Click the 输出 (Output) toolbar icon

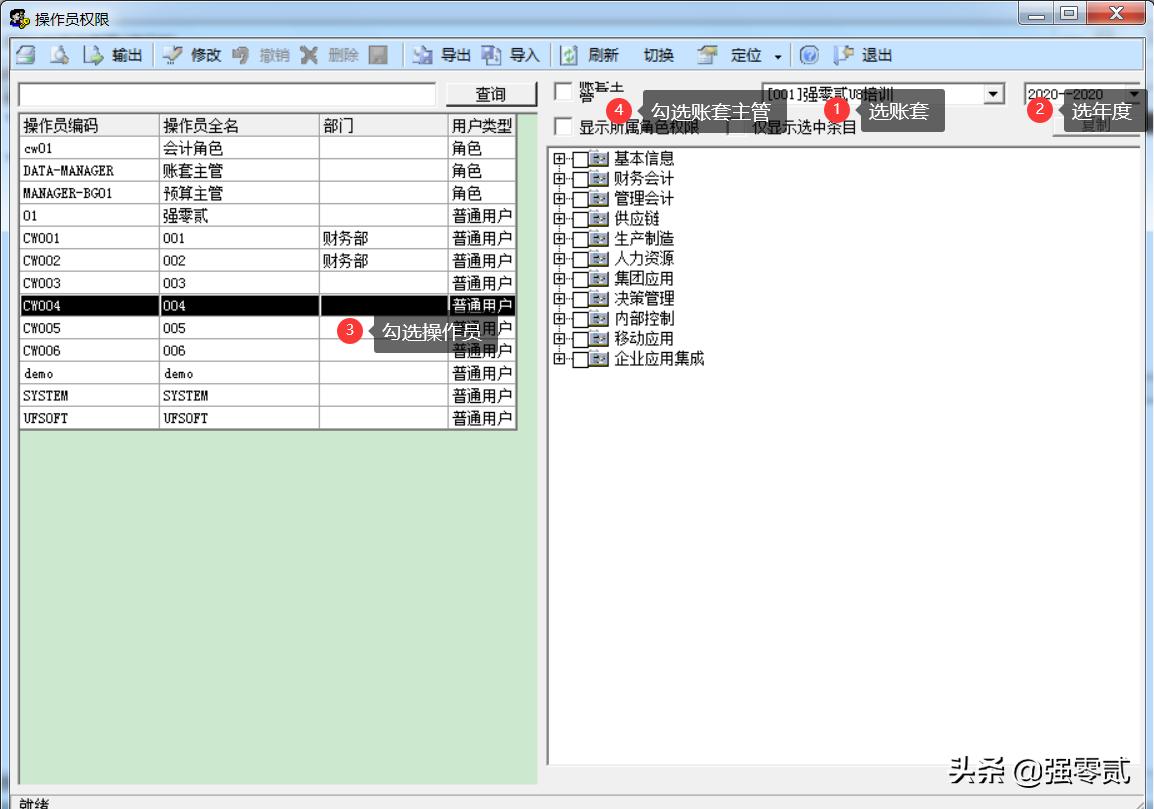click(110, 56)
